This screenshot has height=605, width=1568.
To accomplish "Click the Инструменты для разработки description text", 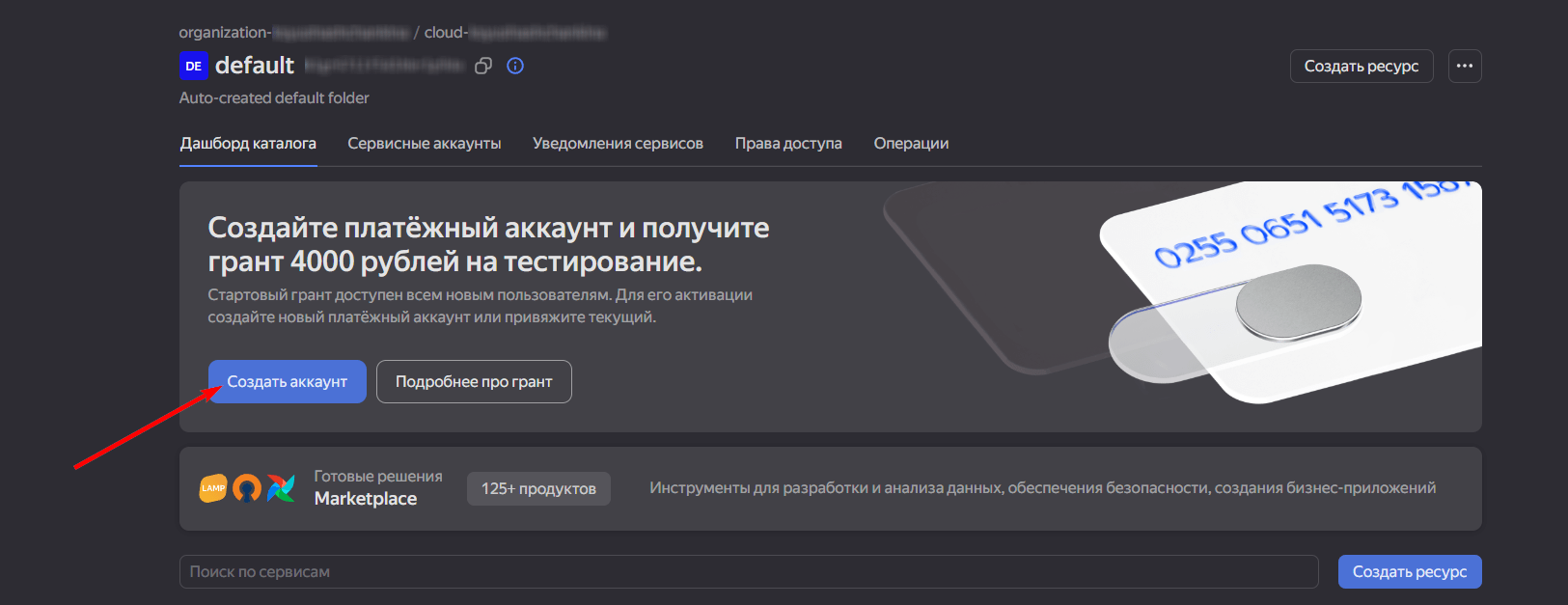I will (x=1042, y=487).
